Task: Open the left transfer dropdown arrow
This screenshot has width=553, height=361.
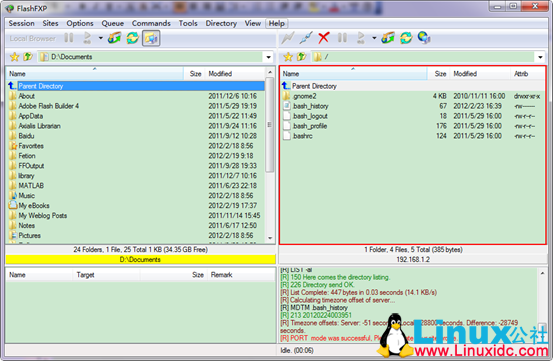Action: tap(101, 38)
